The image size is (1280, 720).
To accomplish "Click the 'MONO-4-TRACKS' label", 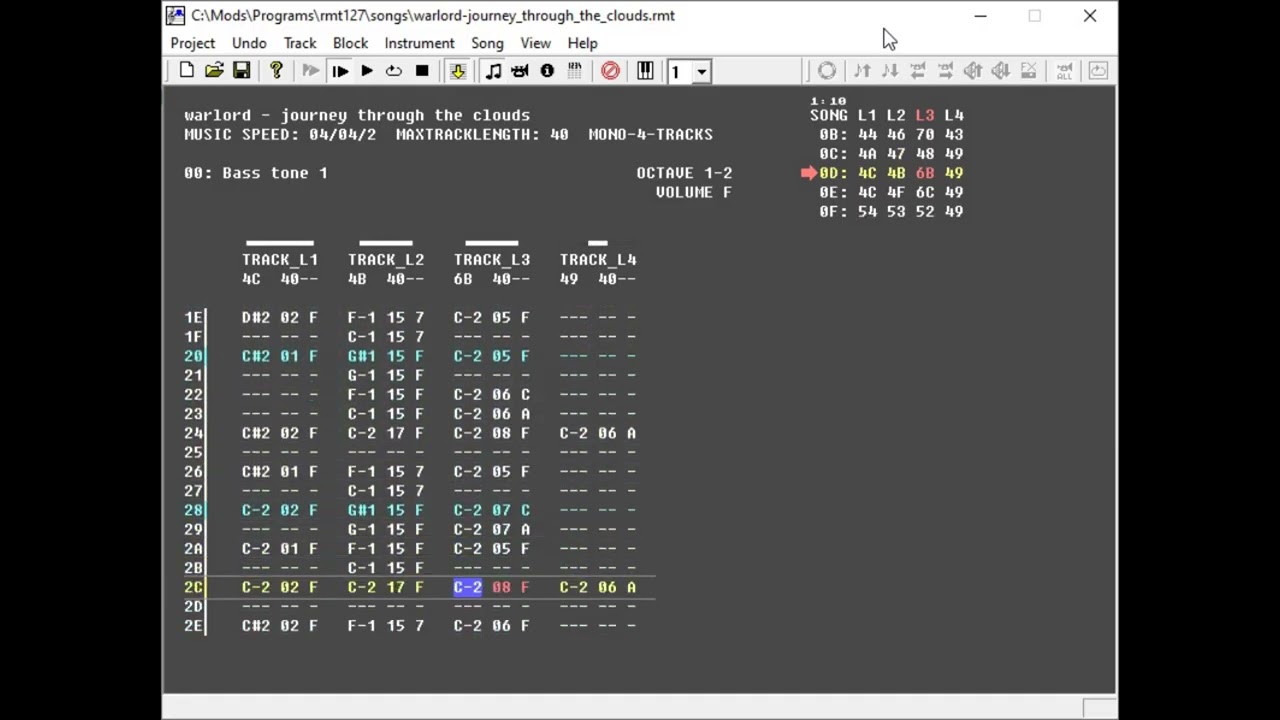I will (x=651, y=134).
